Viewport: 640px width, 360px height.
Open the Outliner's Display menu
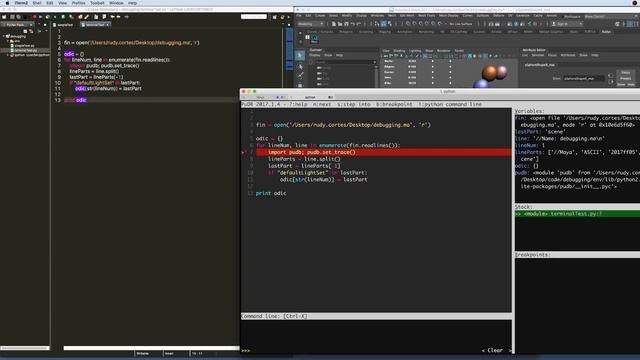(314, 55)
